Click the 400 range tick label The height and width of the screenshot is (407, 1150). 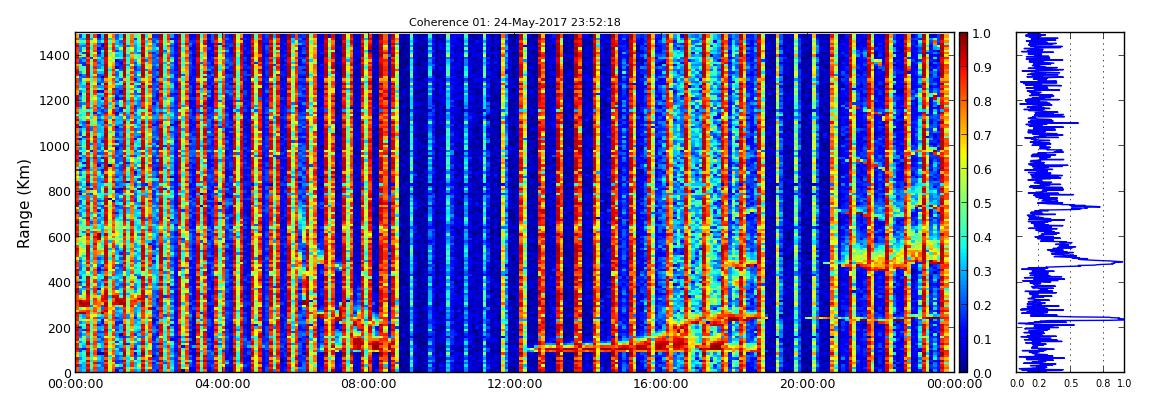59,282
